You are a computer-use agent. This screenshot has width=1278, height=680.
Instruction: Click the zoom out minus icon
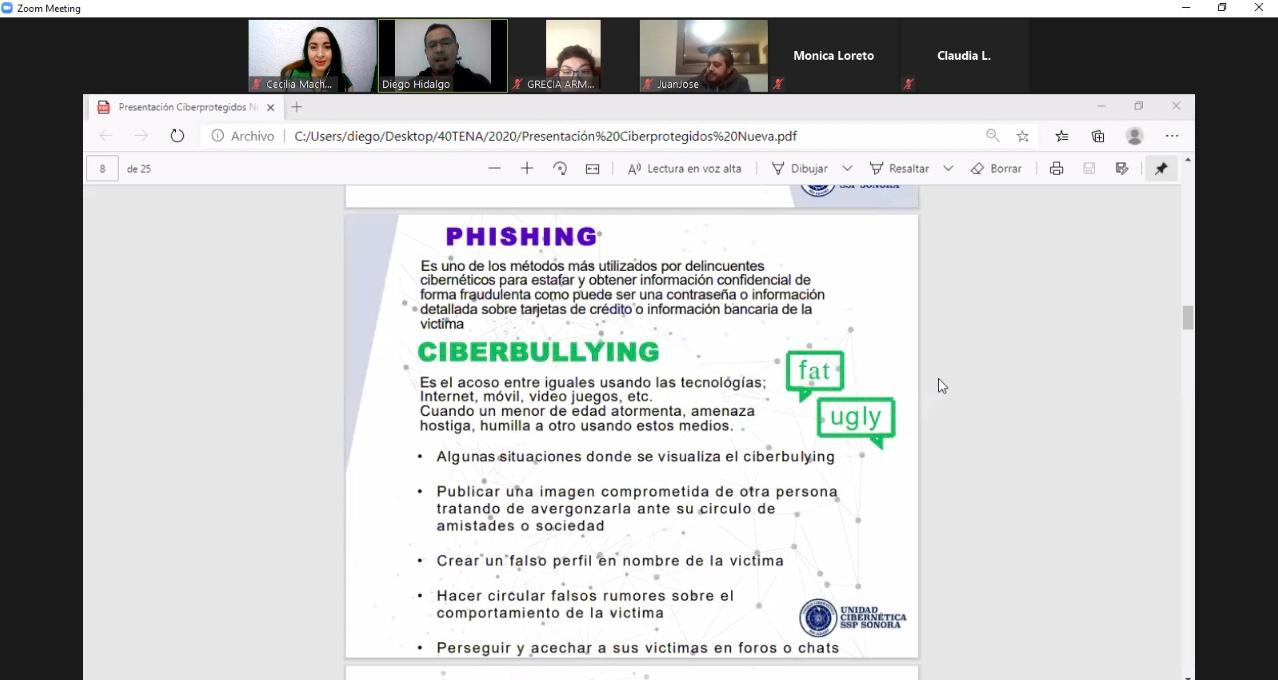(x=494, y=169)
